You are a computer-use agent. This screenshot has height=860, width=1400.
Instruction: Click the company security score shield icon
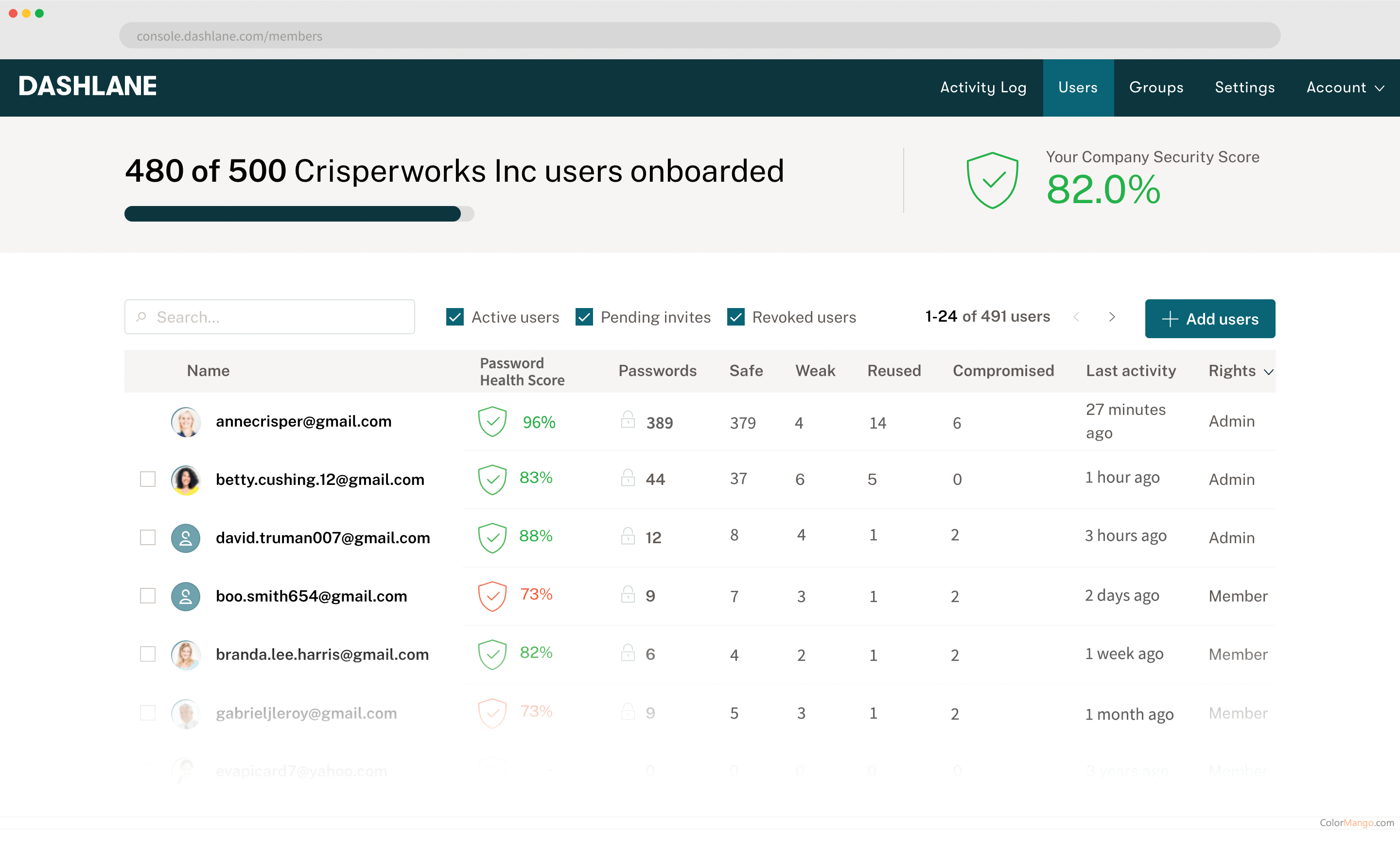(992, 180)
